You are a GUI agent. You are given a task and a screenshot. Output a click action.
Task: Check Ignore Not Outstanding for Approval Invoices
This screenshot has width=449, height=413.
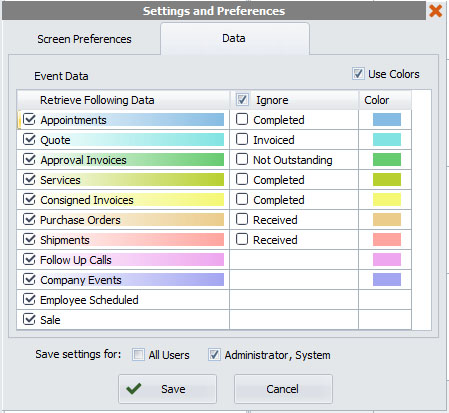pyautogui.click(x=242, y=159)
